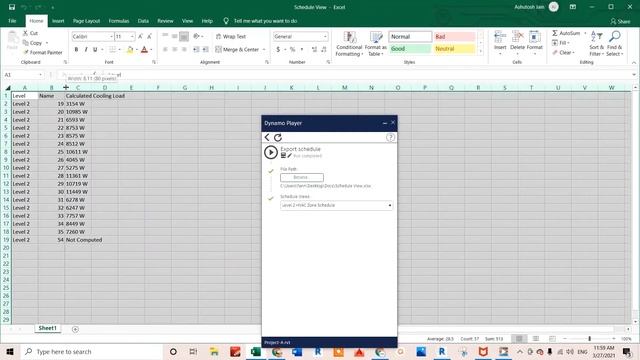Open the font name Calibri dropdown
The width and height of the screenshot is (640, 360).
111,37
